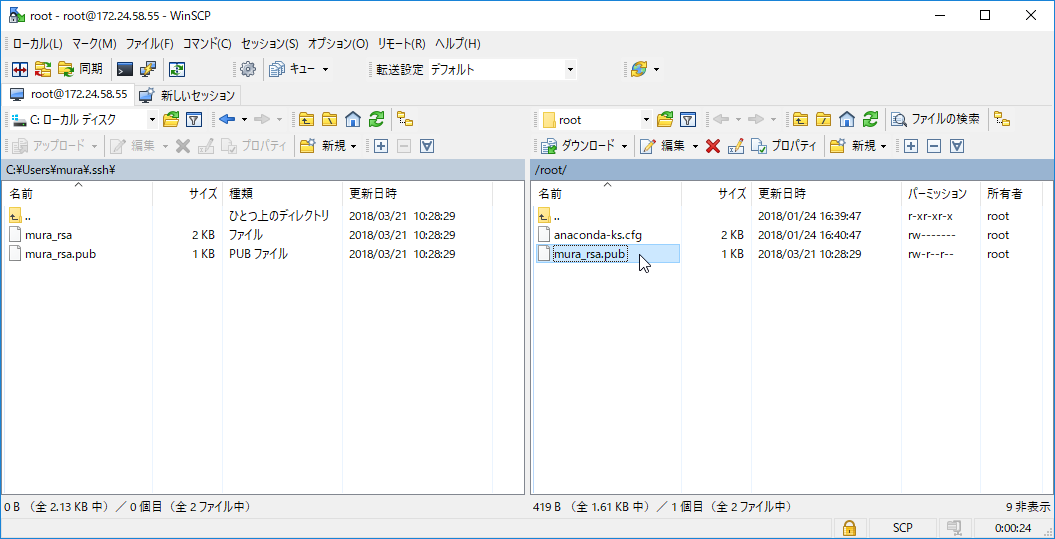Image resolution: width=1055 pixels, height=539 pixels.
Task: Expand the globe icon dropdown arrow
Action: (656, 69)
